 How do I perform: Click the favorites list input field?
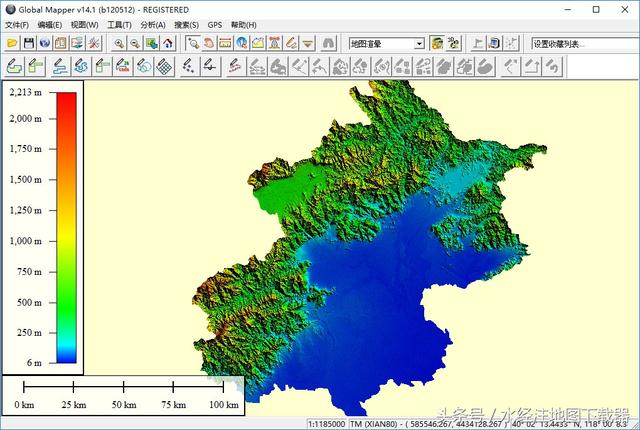point(585,44)
